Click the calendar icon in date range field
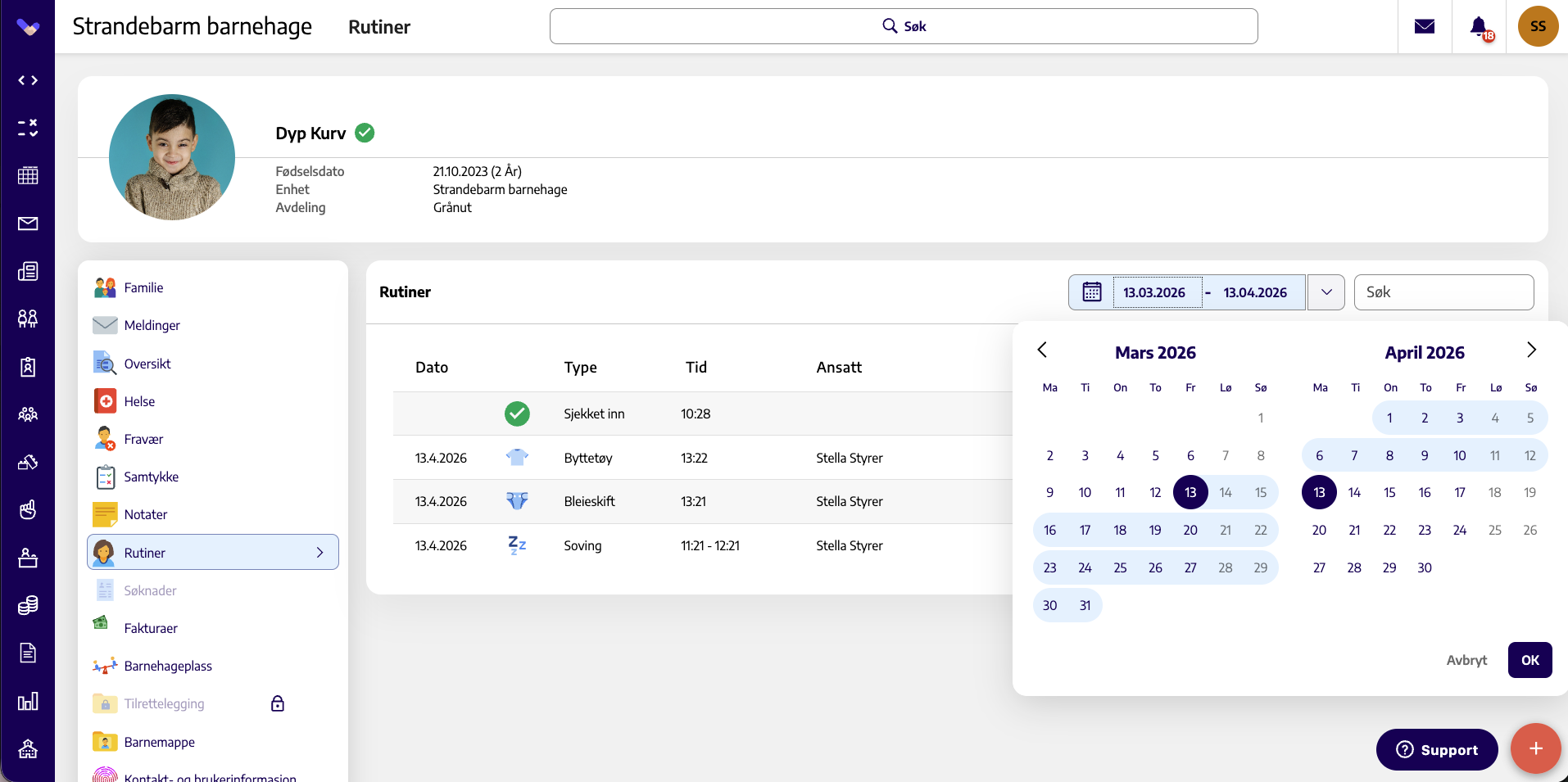1568x782 pixels. click(x=1091, y=292)
